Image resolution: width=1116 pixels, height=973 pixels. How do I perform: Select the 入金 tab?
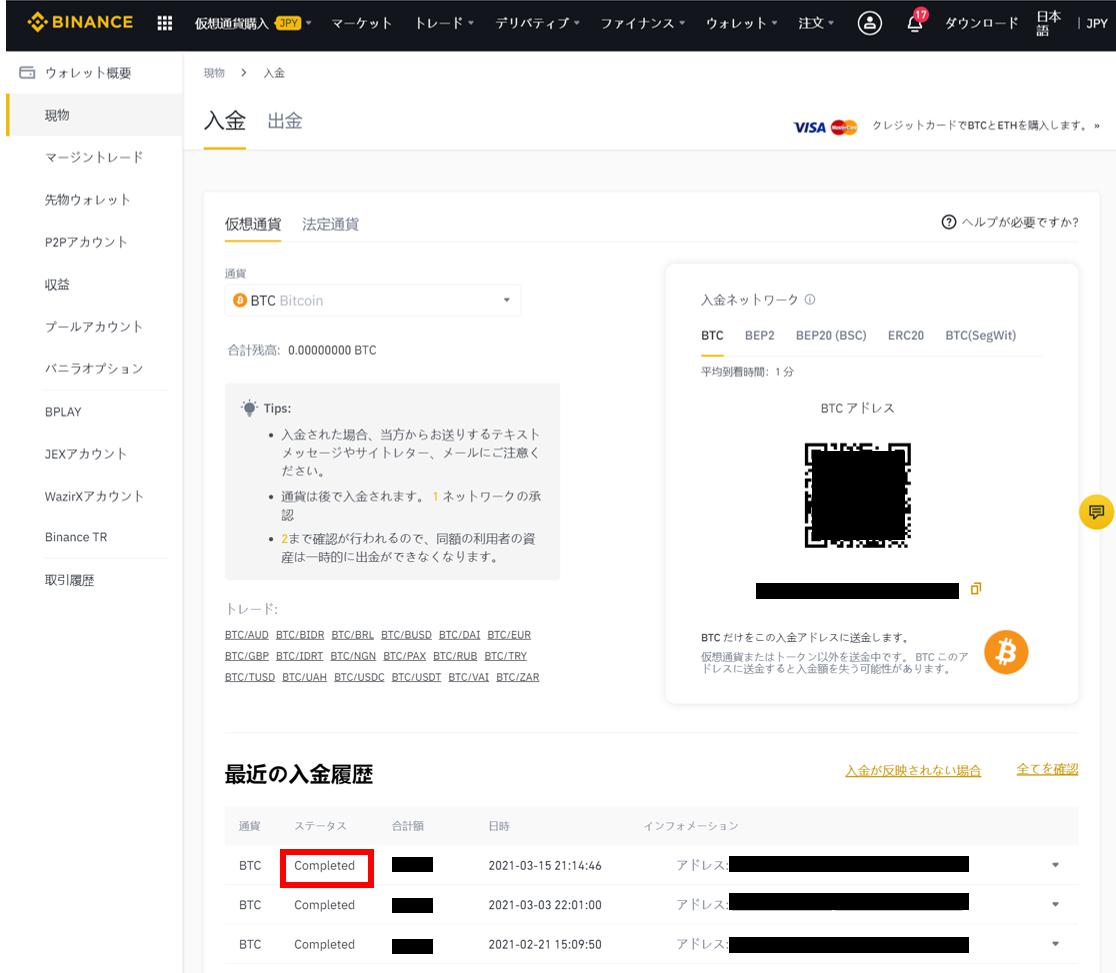[224, 121]
